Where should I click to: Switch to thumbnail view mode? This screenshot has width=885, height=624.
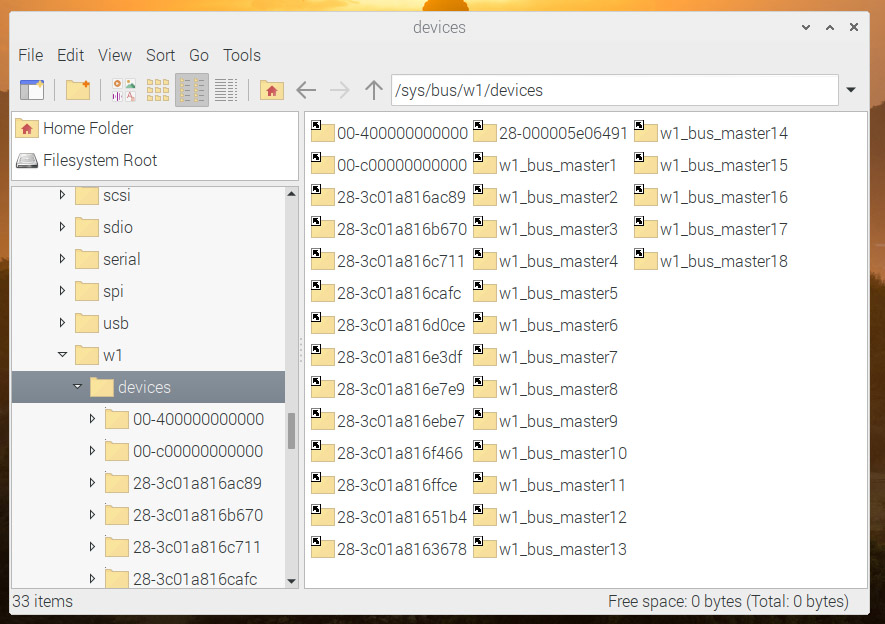(158, 90)
